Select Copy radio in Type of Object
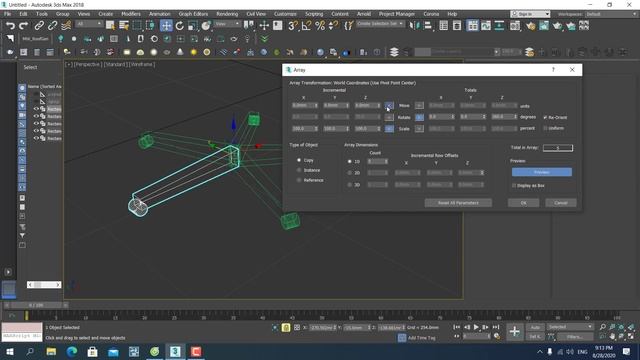The height and width of the screenshot is (360, 640). pyautogui.click(x=299, y=160)
